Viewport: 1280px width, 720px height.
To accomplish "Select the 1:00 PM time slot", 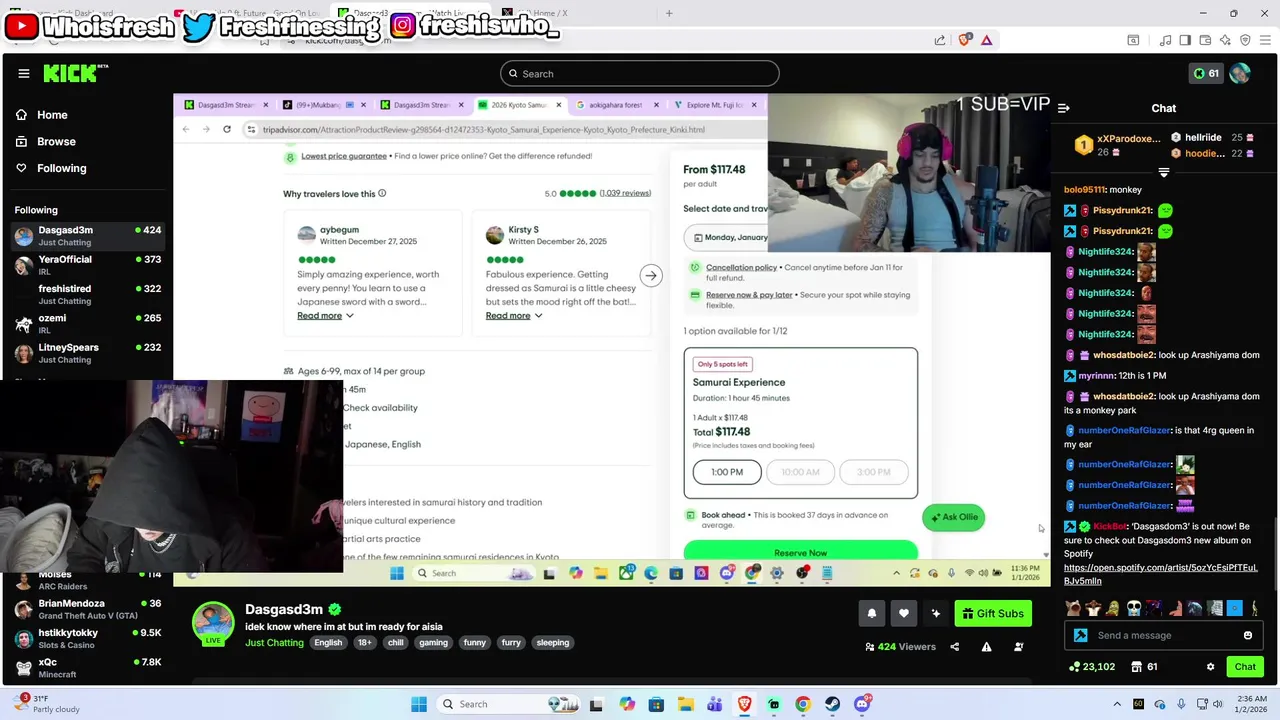I will coord(727,472).
